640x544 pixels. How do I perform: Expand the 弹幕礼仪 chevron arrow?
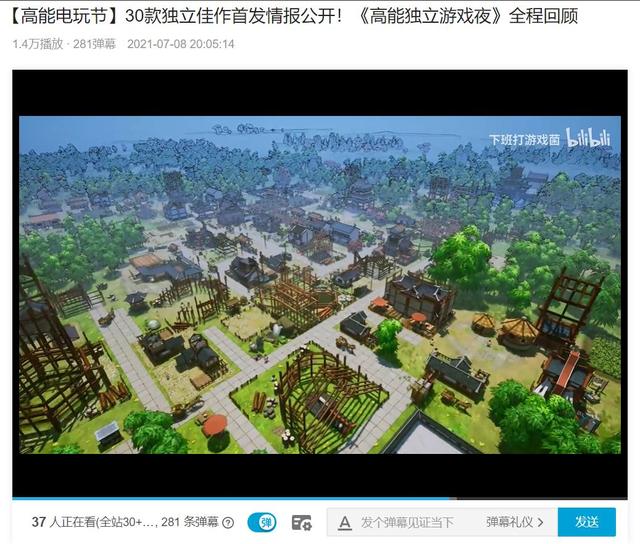tap(540, 522)
